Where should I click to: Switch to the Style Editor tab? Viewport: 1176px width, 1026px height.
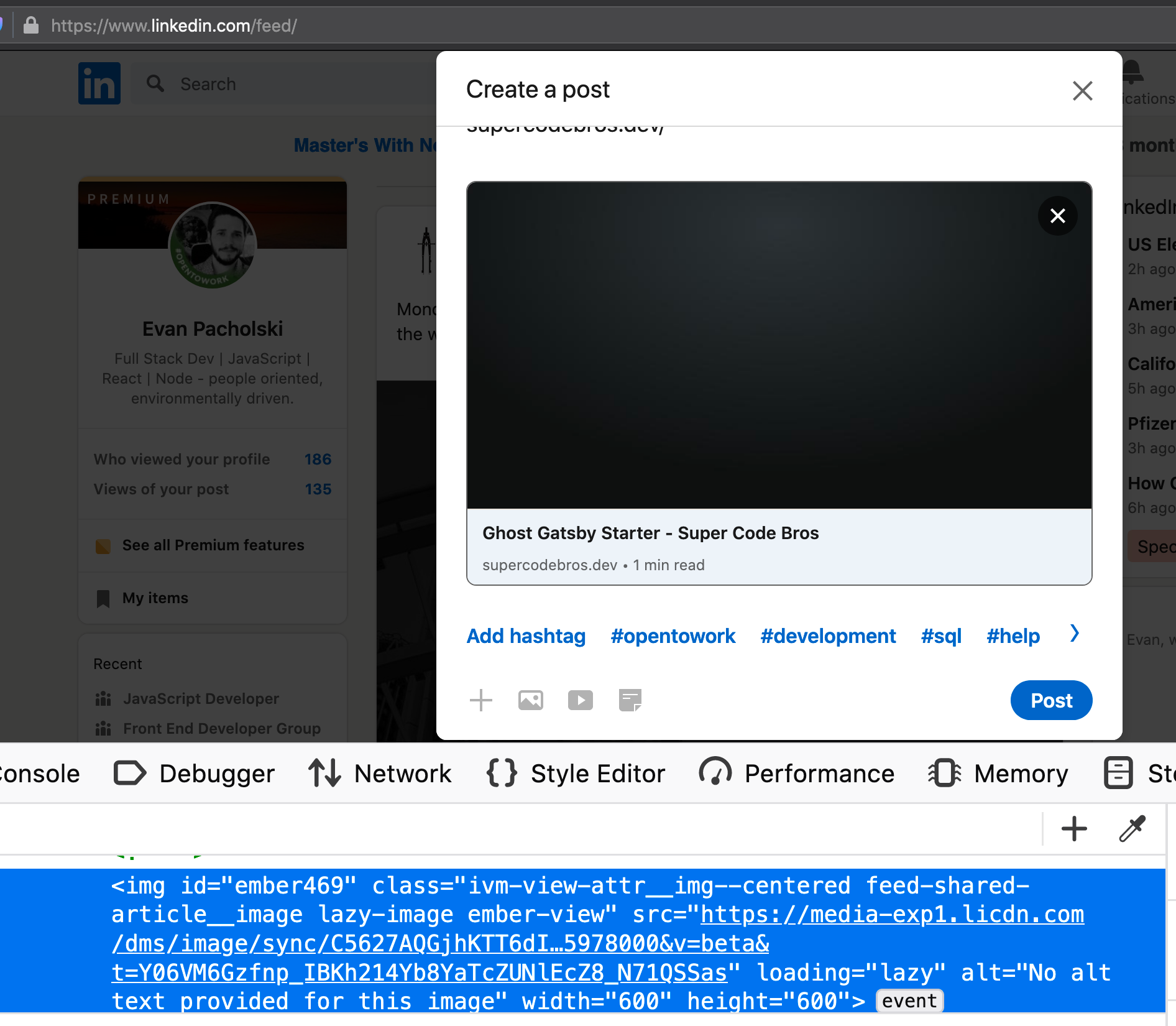click(576, 774)
